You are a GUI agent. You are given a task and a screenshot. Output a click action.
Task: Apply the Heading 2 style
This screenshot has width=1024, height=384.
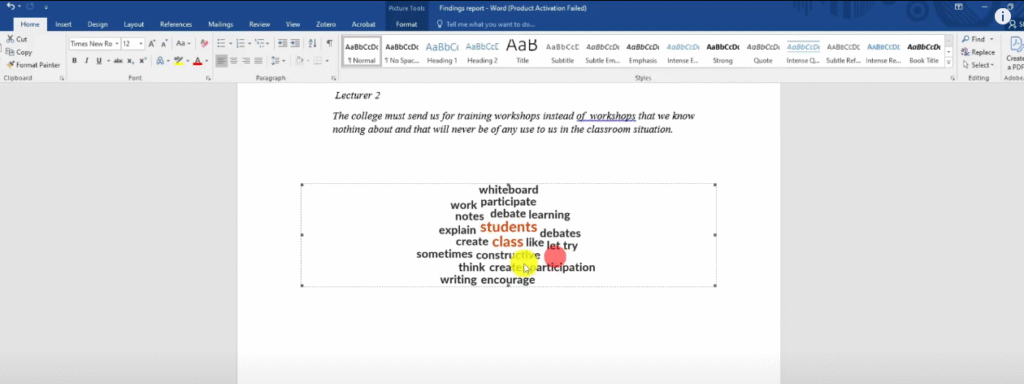(482, 52)
